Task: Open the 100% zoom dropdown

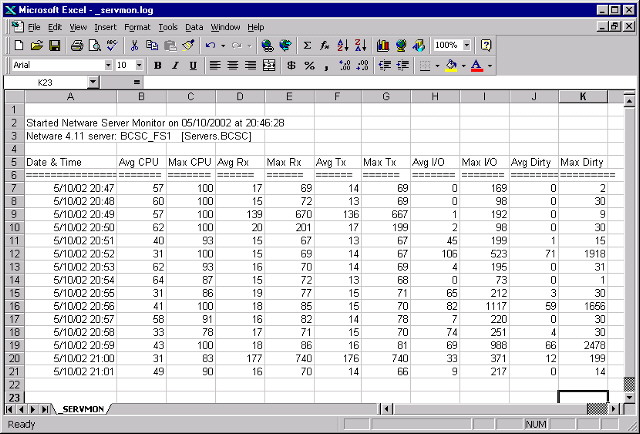Action: [x=467, y=46]
